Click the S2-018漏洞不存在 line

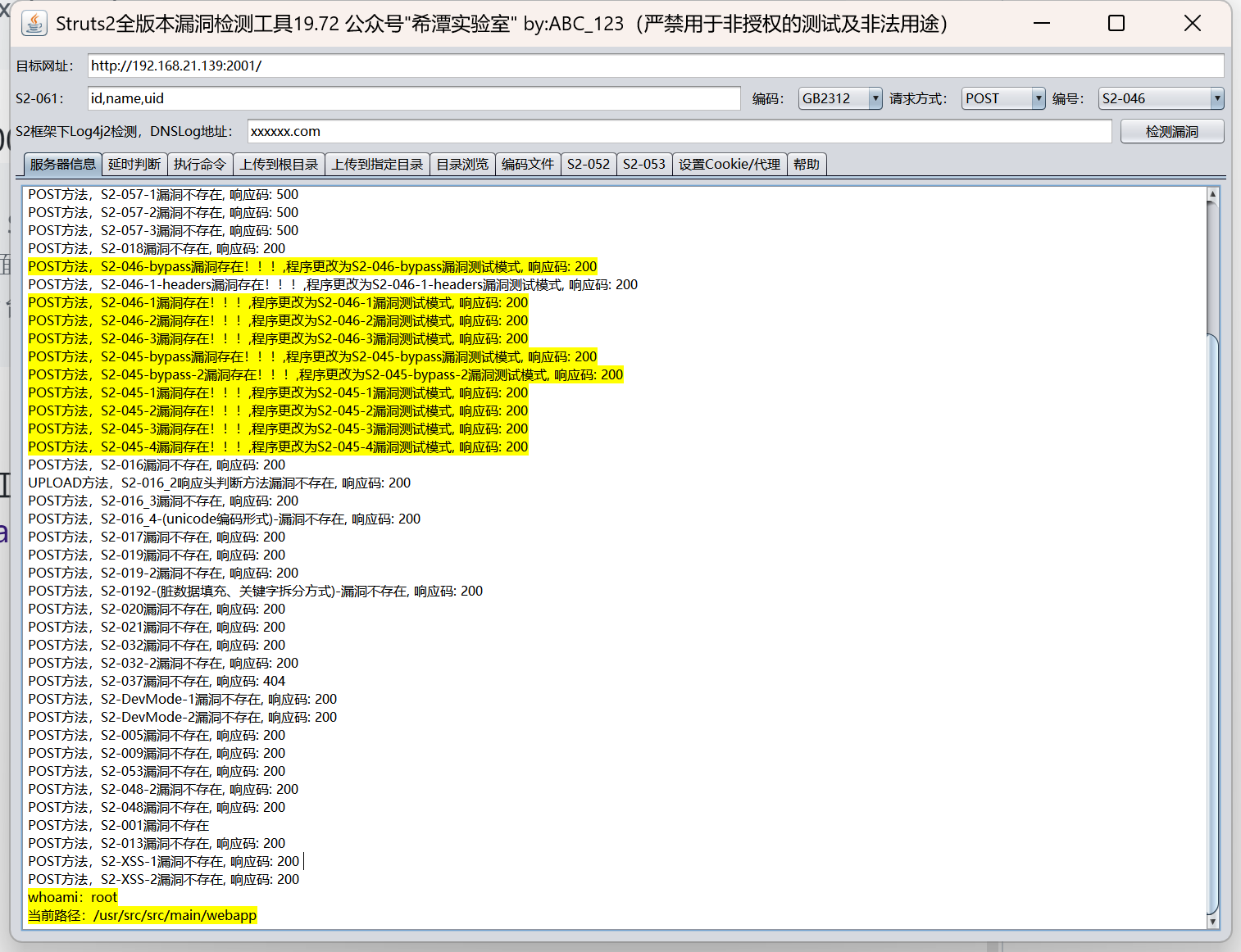(x=157, y=248)
